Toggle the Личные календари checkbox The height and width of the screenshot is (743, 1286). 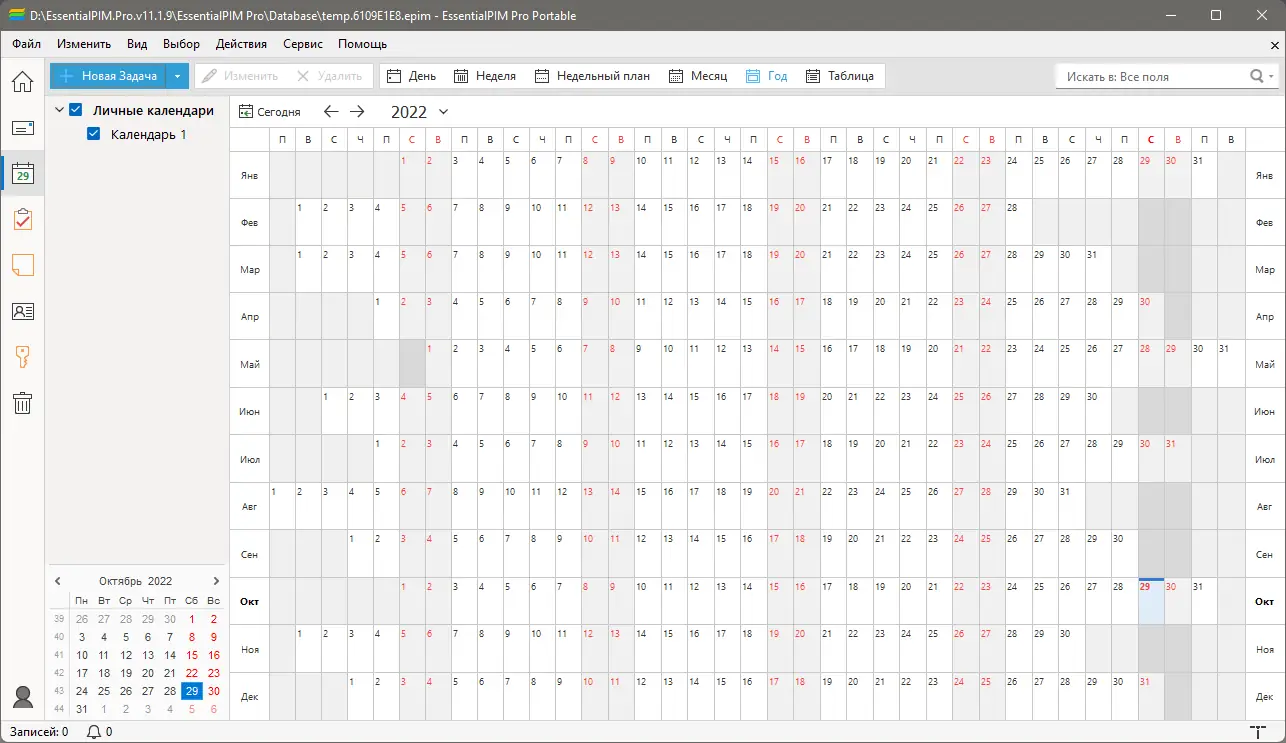tap(76, 110)
